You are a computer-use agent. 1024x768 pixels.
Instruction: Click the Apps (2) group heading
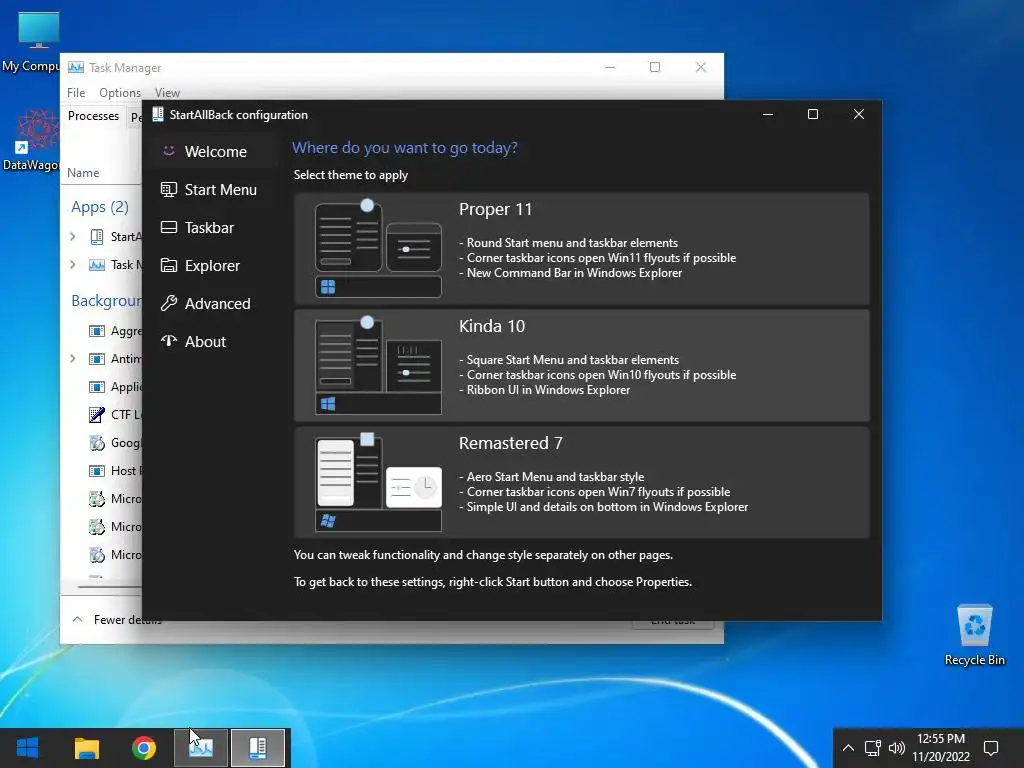click(100, 207)
